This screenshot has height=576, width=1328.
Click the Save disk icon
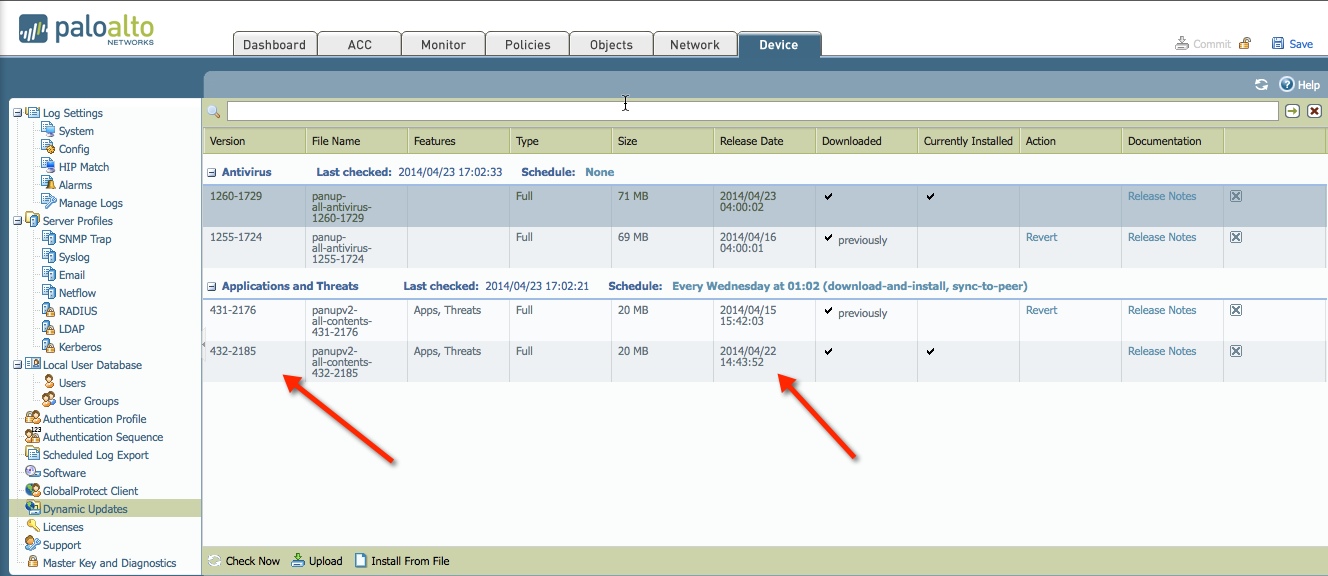click(1278, 43)
